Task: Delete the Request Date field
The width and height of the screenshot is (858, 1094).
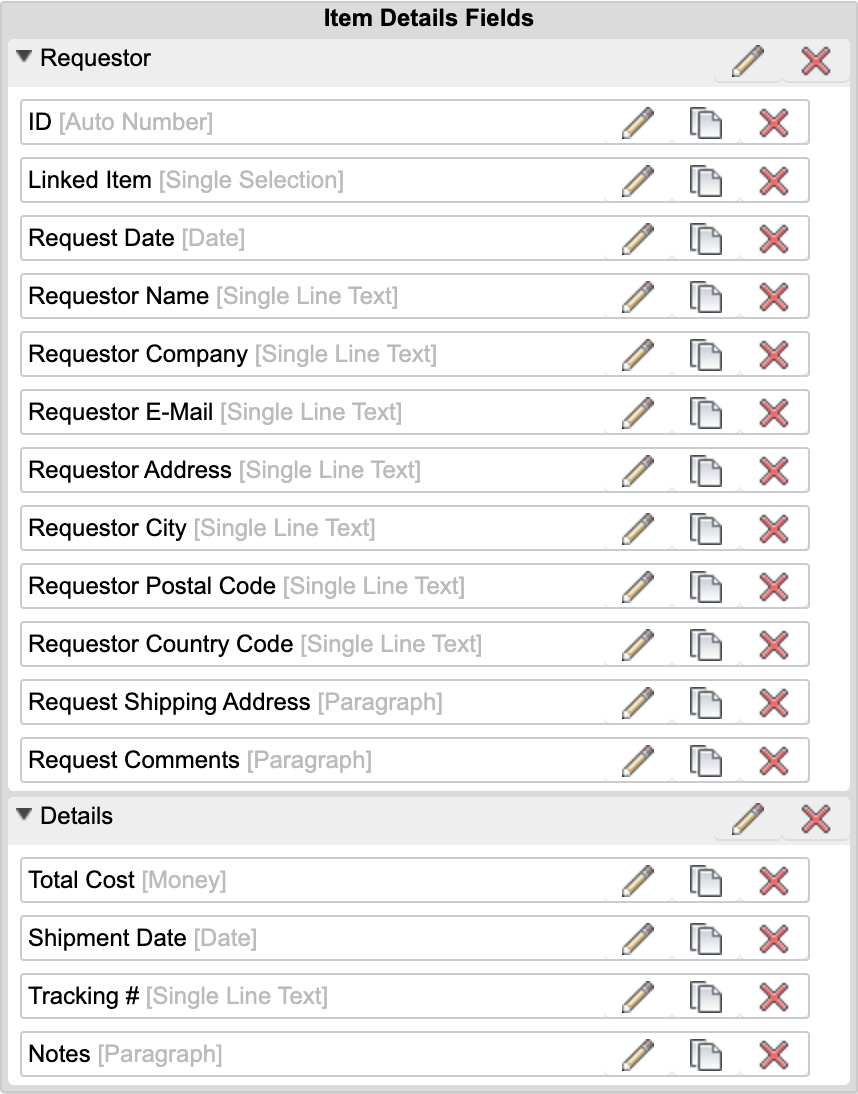Action: point(773,239)
